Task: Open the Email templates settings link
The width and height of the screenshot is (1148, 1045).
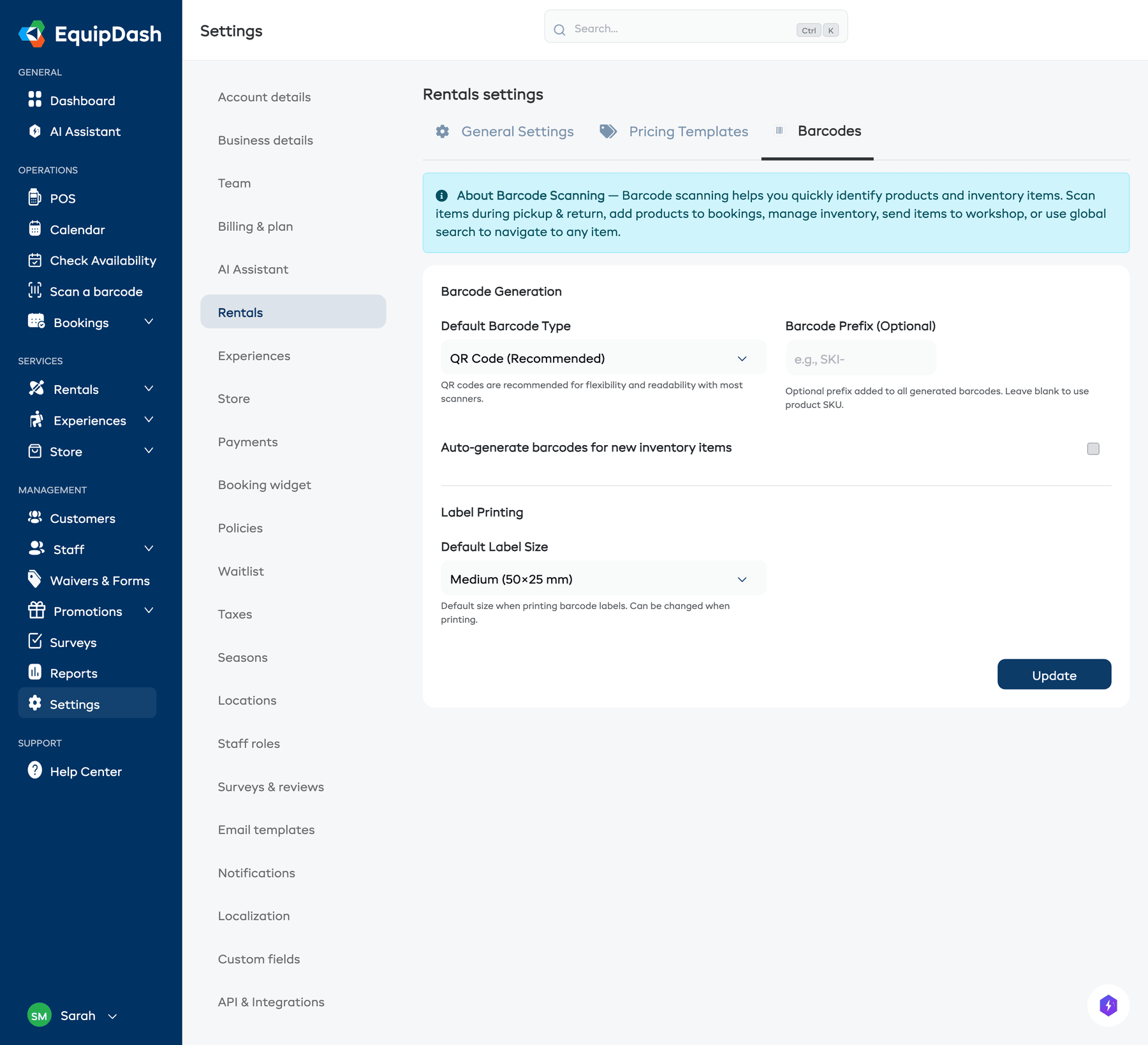Action: tap(266, 829)
